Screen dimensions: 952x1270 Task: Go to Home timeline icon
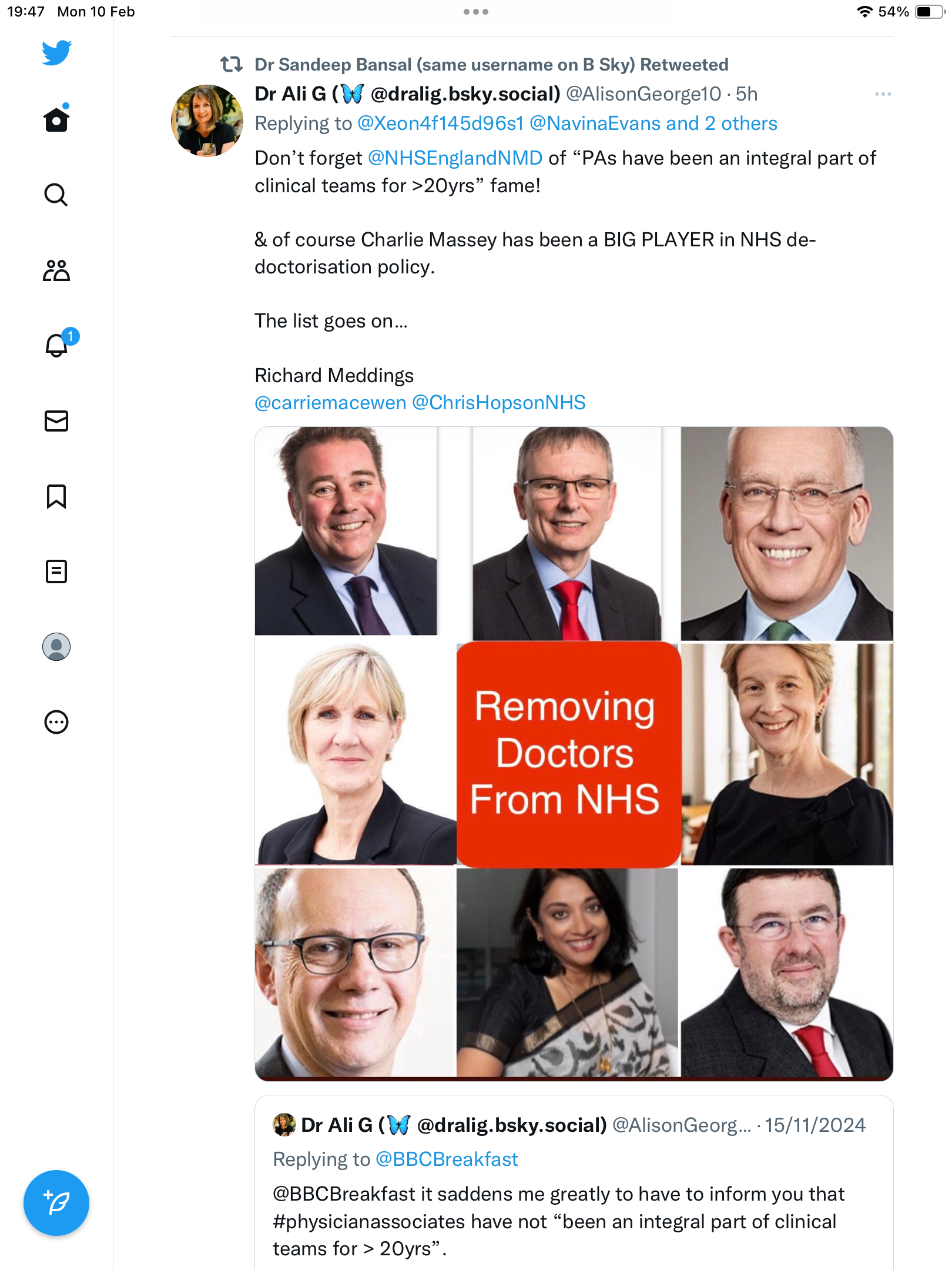click(x=56, y=119)
